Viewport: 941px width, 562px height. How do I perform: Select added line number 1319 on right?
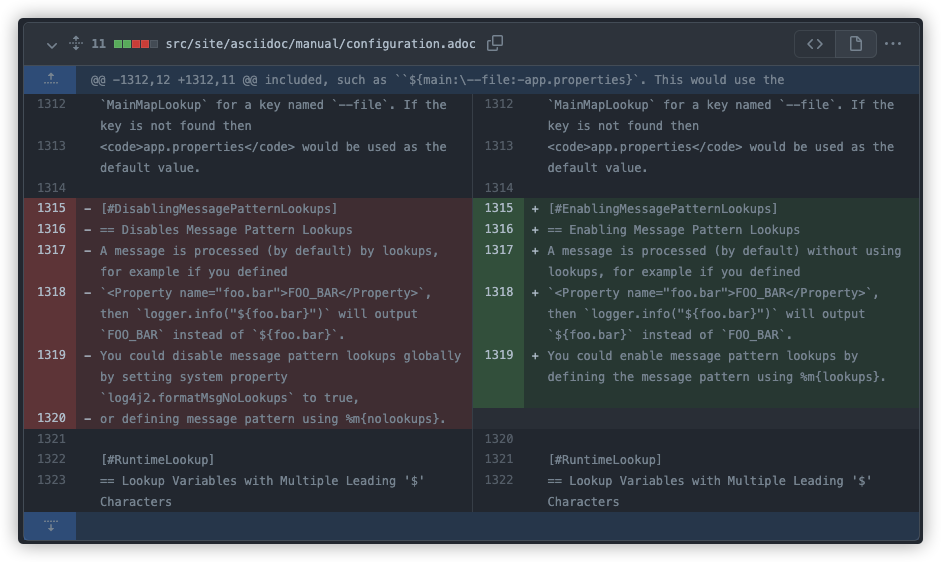499,355
